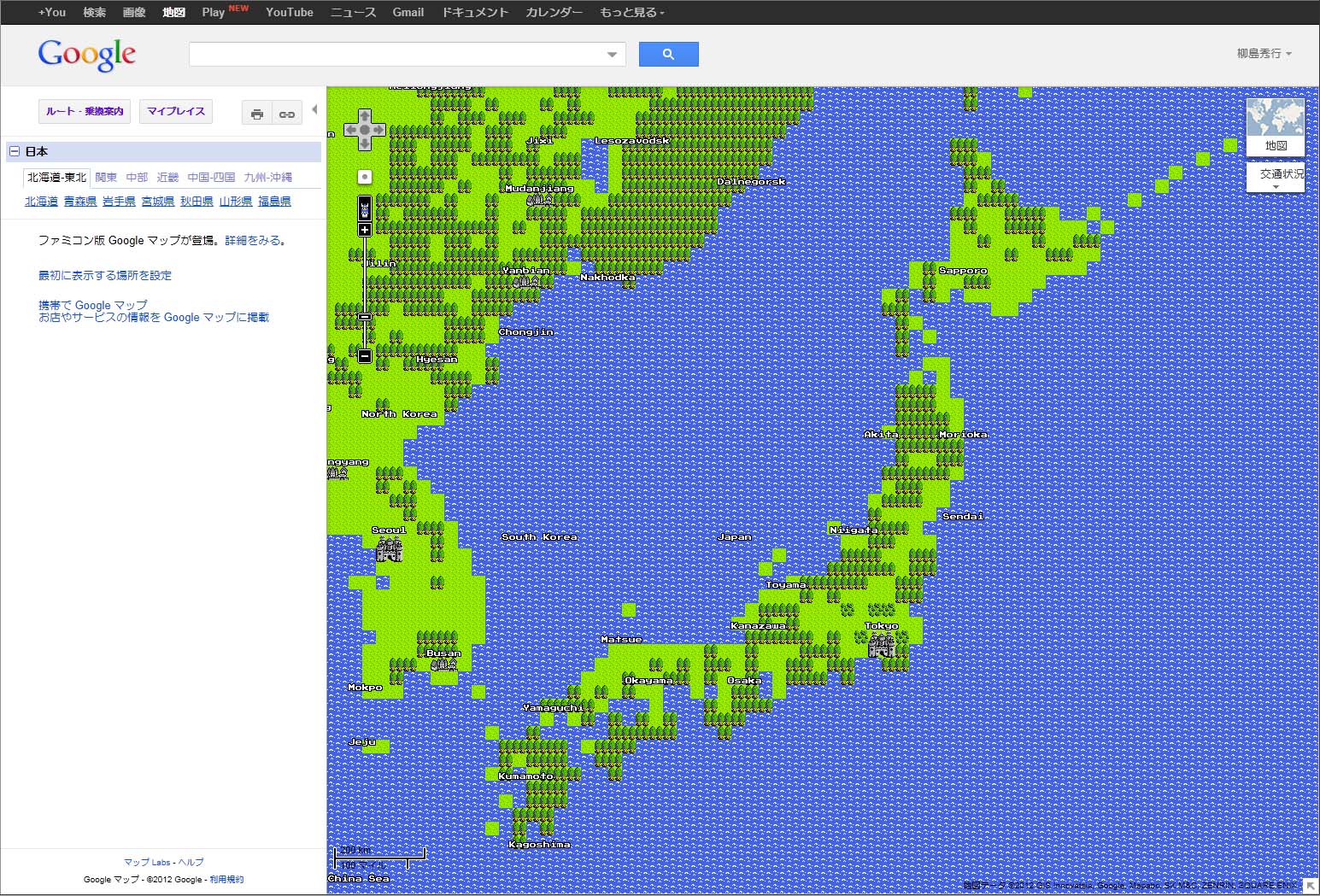The image size is (1320, 896).
Task: Open ニュース in the top bar
Action: click(353, 12)
